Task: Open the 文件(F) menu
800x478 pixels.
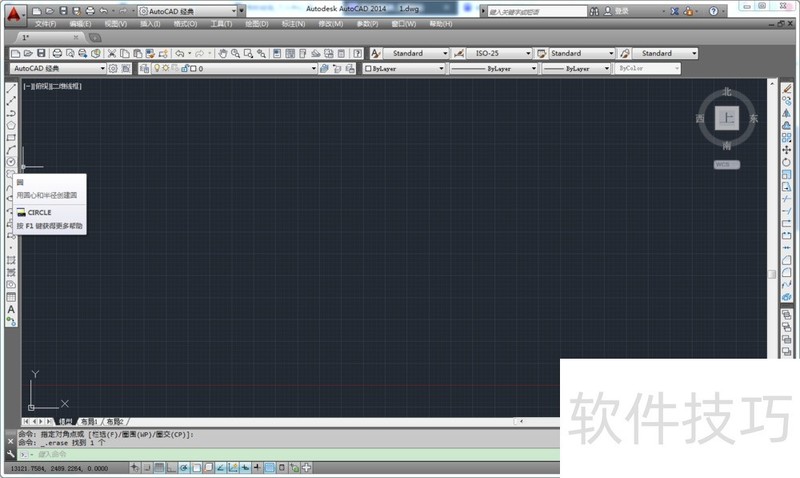Action: (x=45, y=24)
